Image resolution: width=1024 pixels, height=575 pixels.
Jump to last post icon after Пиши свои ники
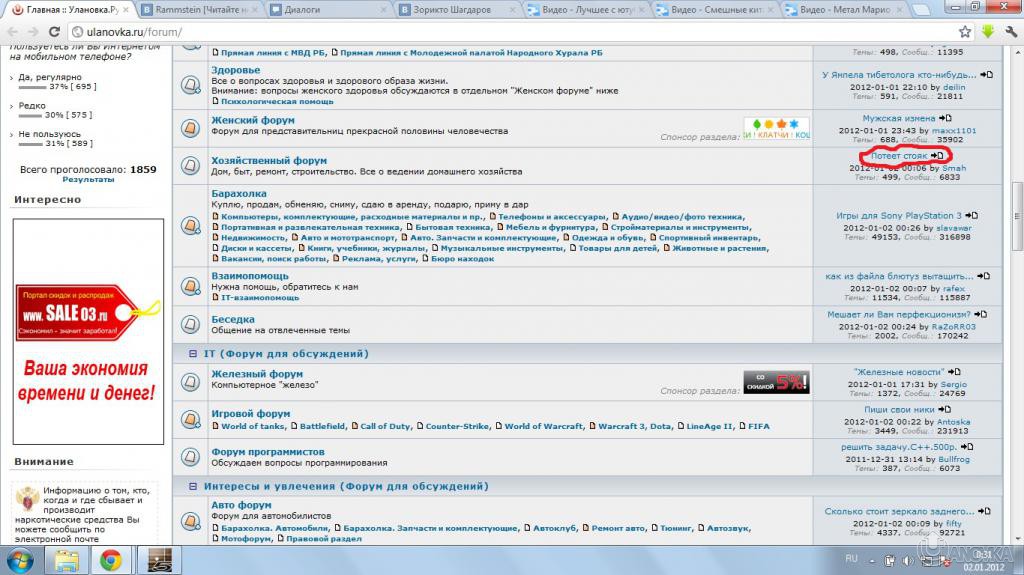(x=944, y=410)
